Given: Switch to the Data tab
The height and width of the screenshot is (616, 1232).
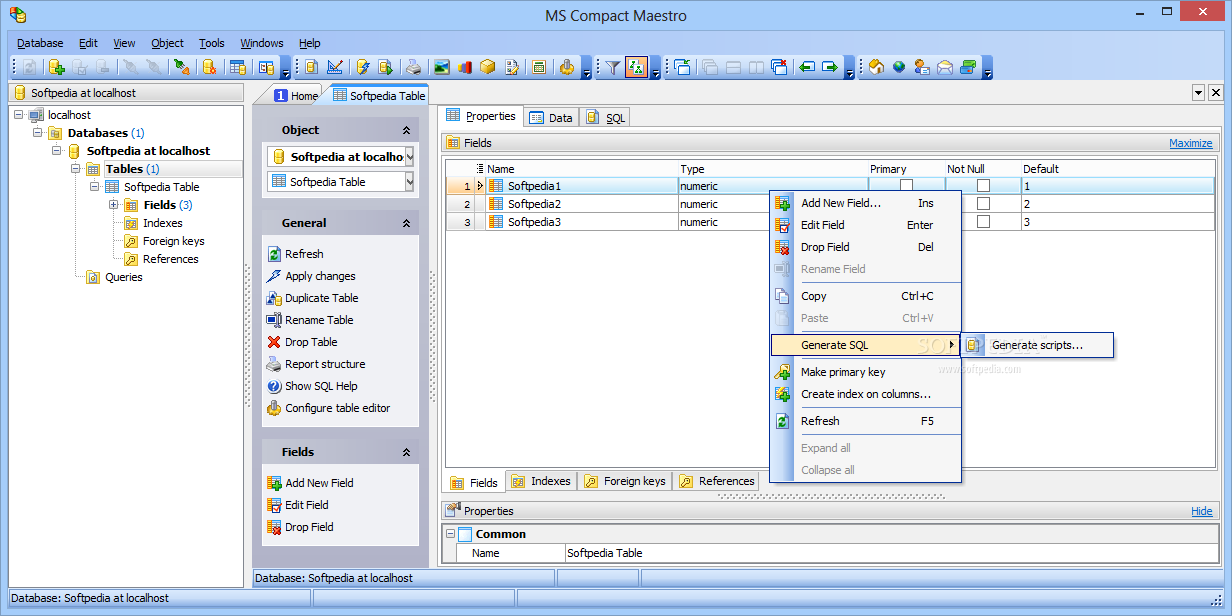Looking at the screenshot, I should click(551, 118).
